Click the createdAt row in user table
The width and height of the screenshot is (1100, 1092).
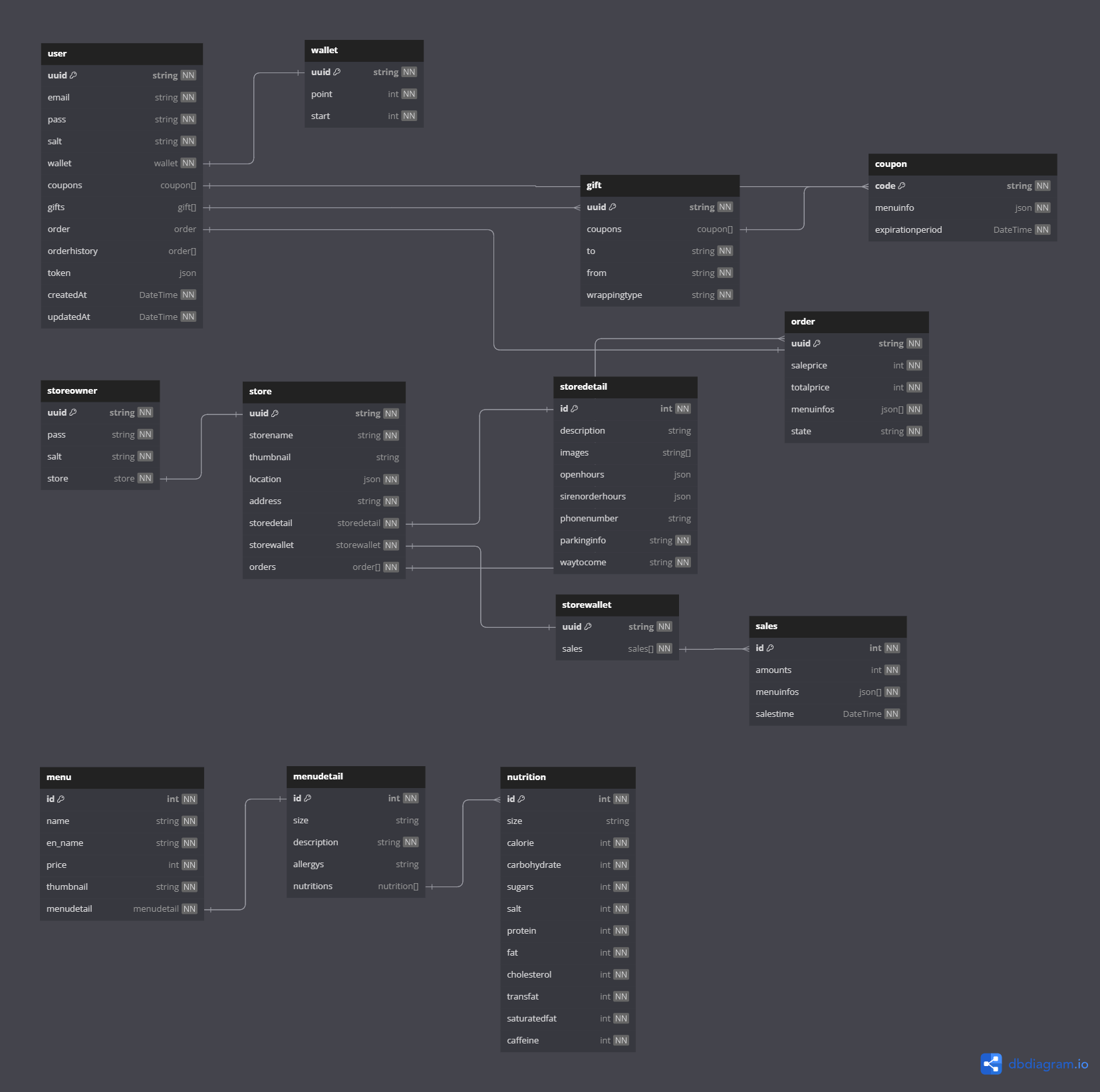tap(122, 295)
